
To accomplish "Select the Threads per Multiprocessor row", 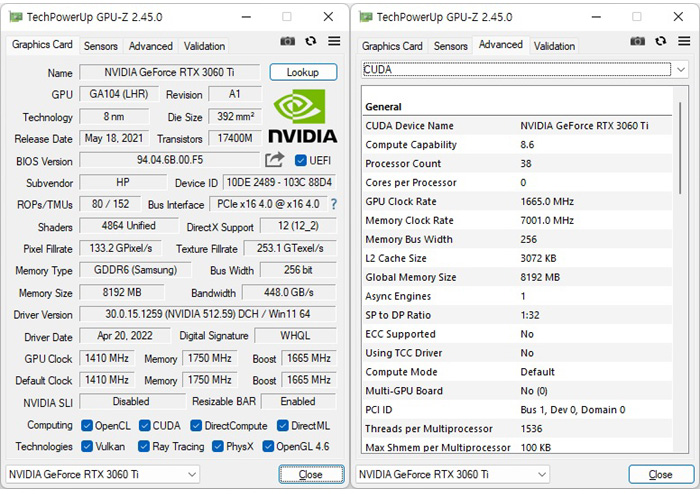I will 518,429.
